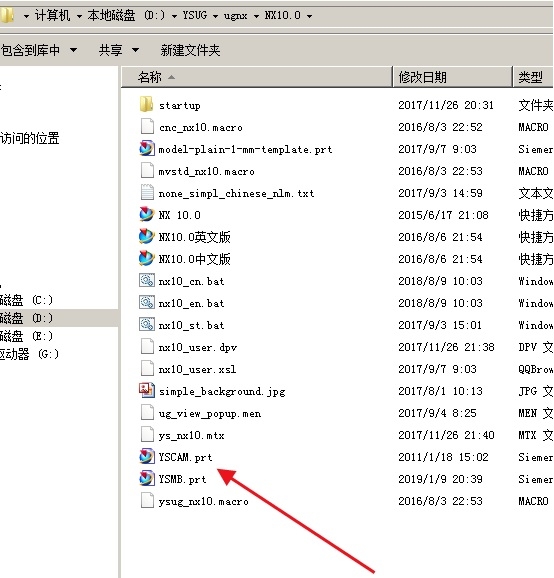Viewport: 554px width, 578px height.
Task: Select 访问的位置 in navigation pane
Action: coord(29,138)
